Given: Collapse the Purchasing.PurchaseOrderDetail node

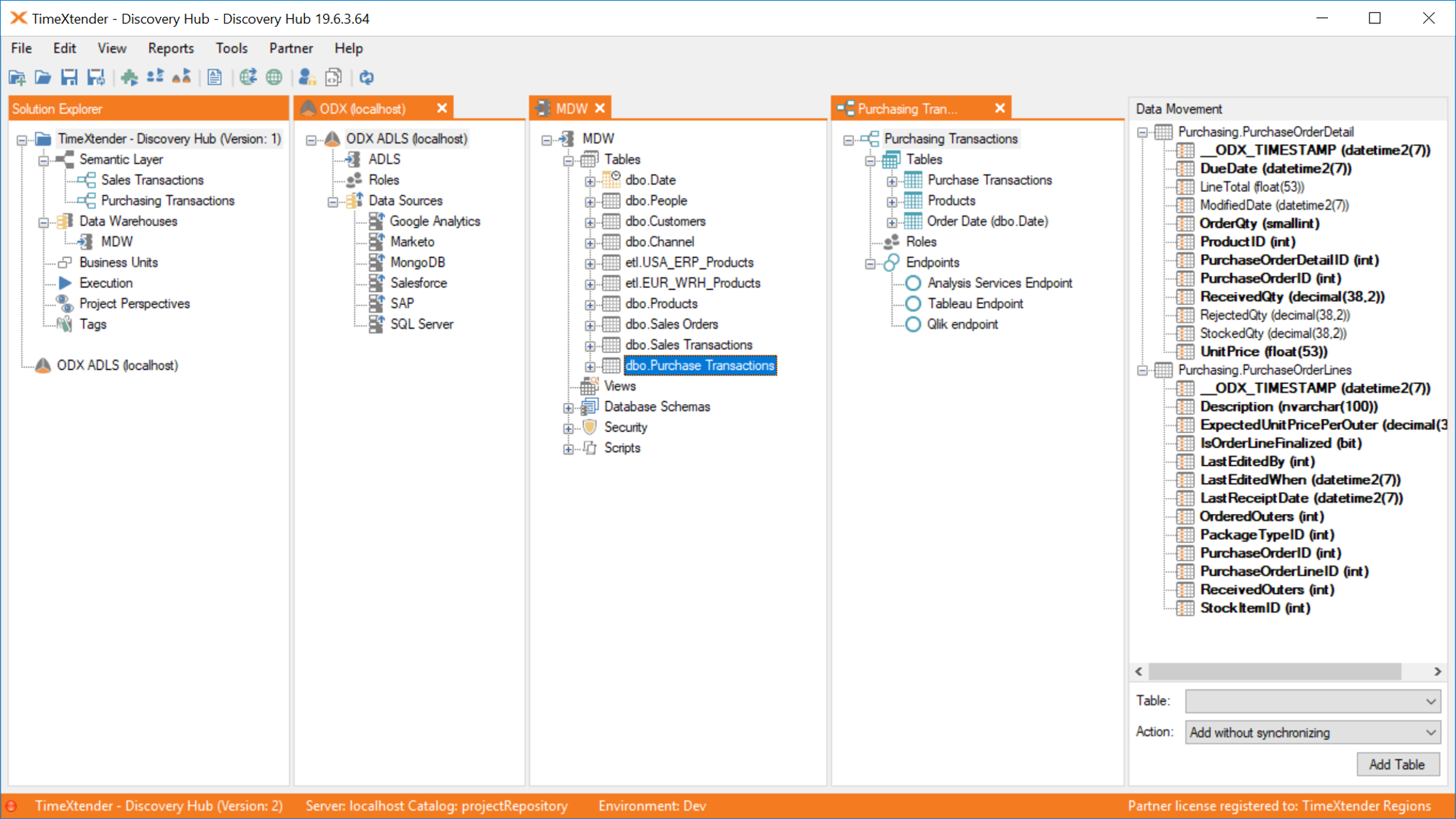Looking at the screenshot, I should point(1142,132).
